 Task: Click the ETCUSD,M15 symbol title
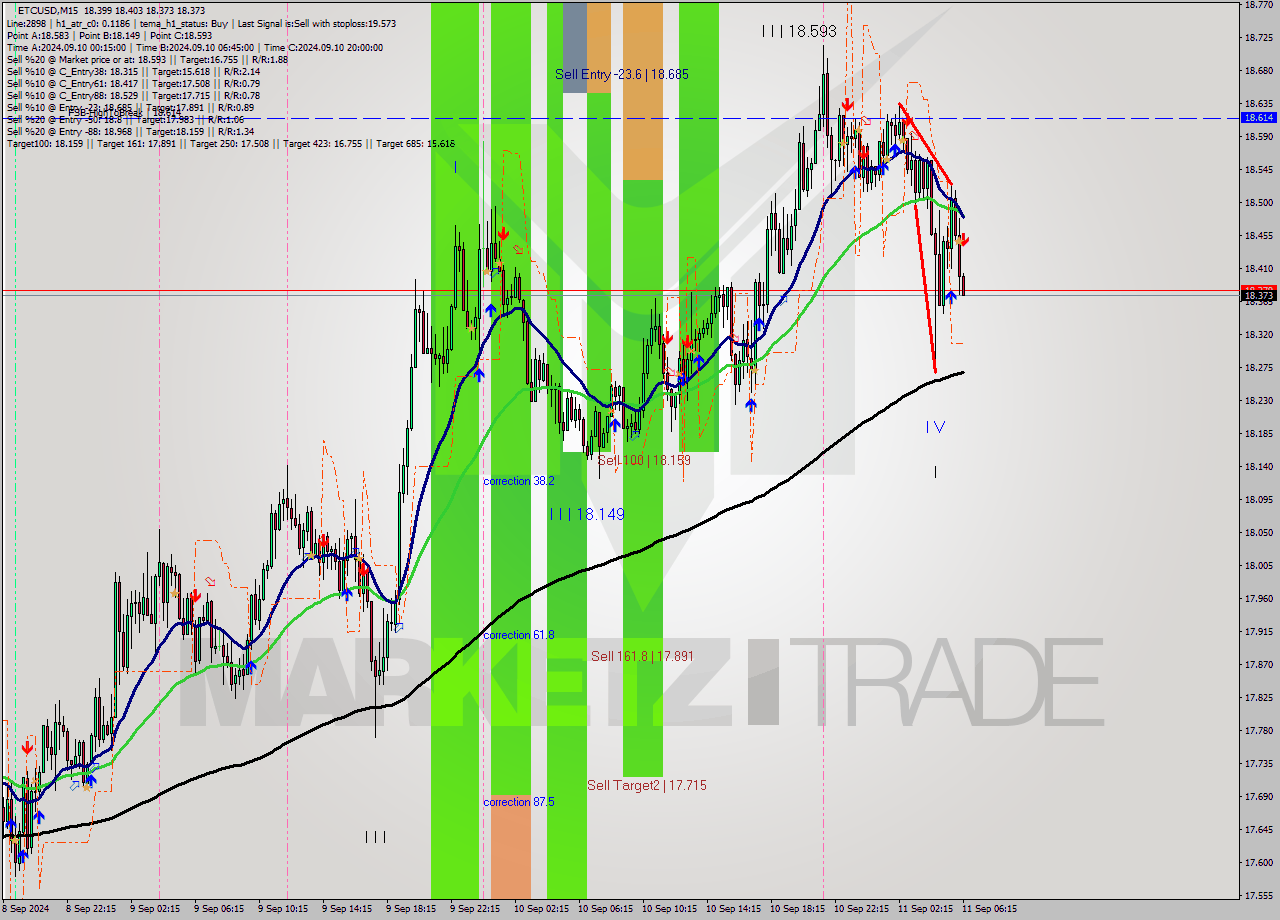[x=49, y=9]
